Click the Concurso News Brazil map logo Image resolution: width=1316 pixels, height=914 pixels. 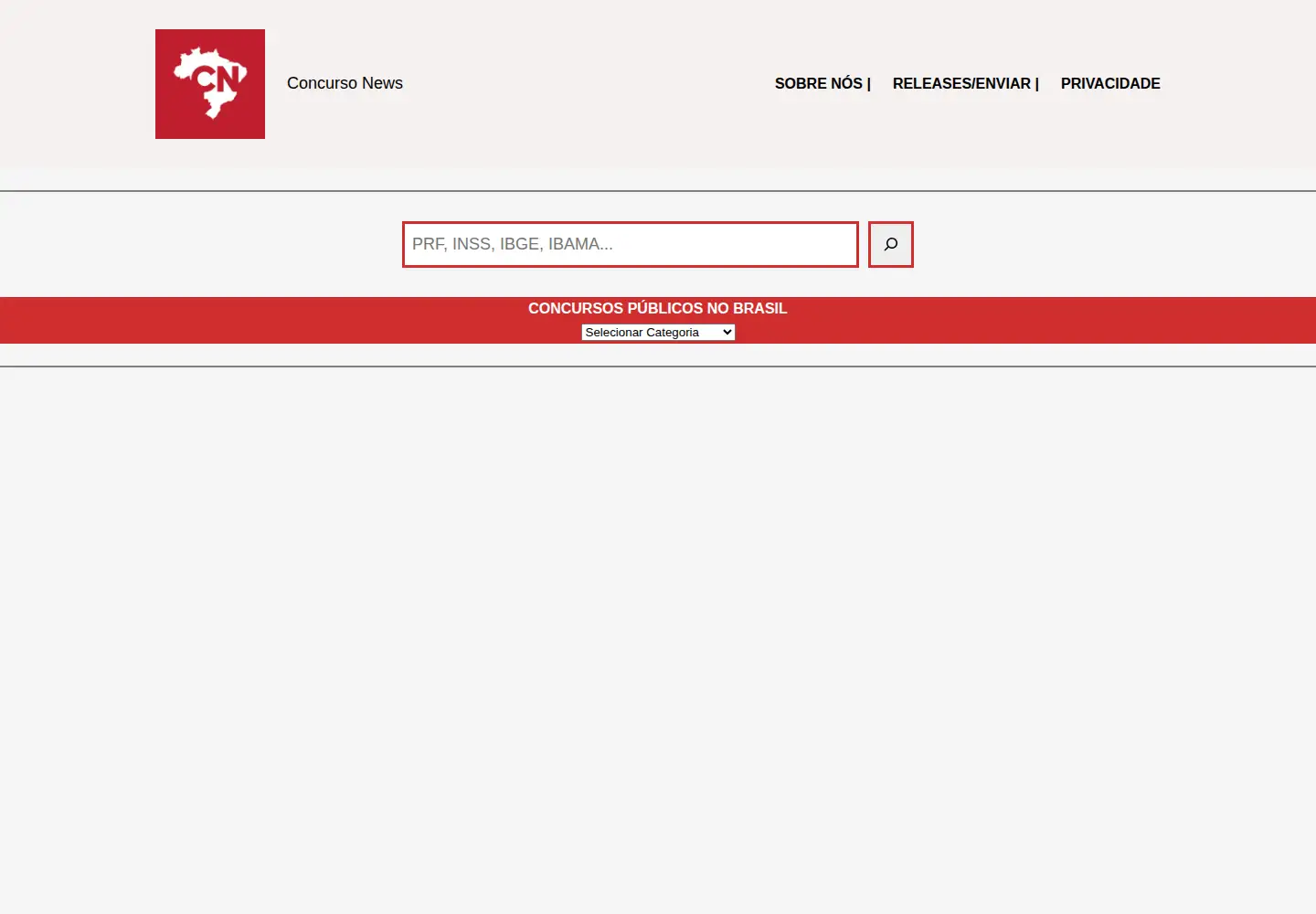coord(210,84)
